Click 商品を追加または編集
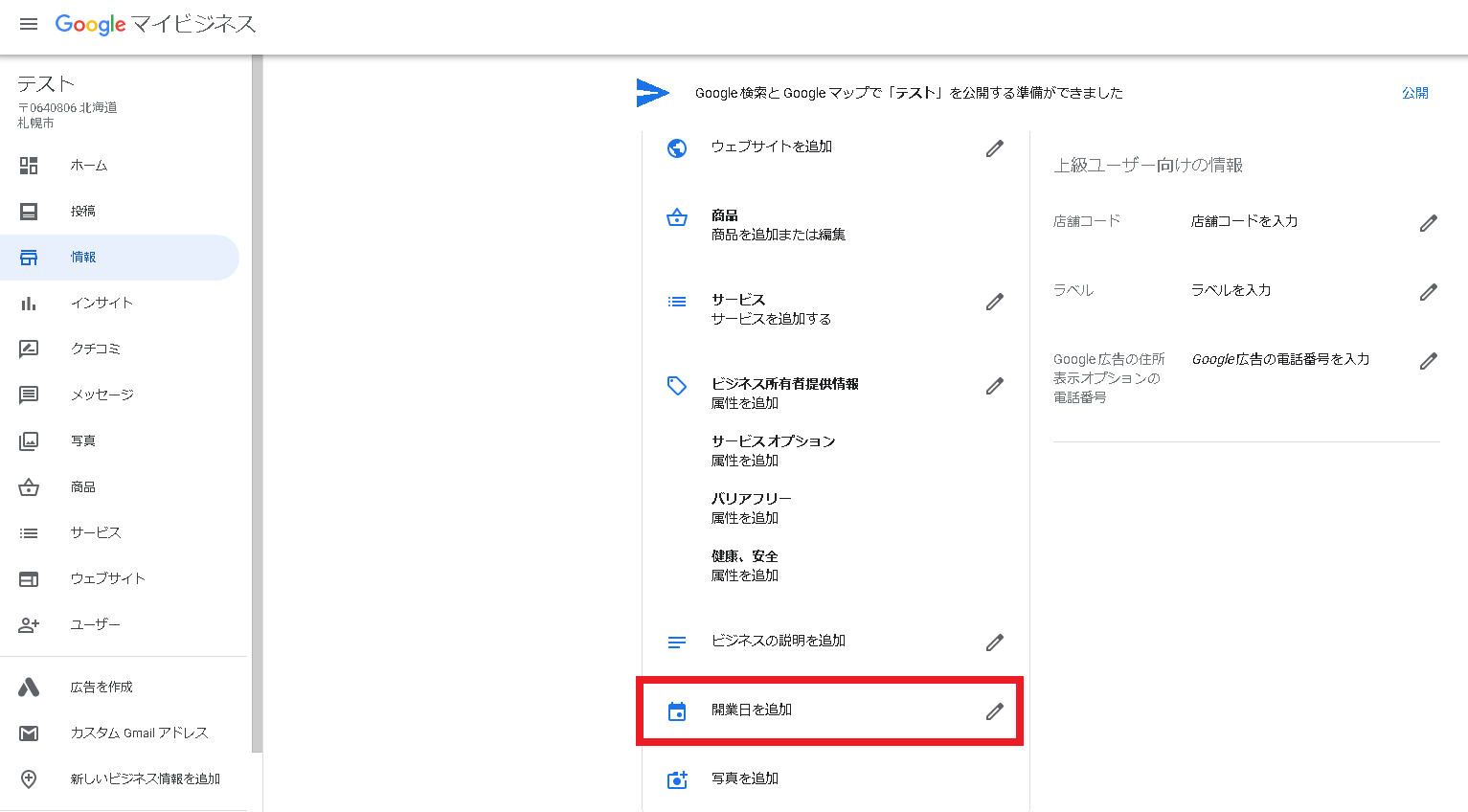Screen dimensions: 1468x812 coord(778,235)
